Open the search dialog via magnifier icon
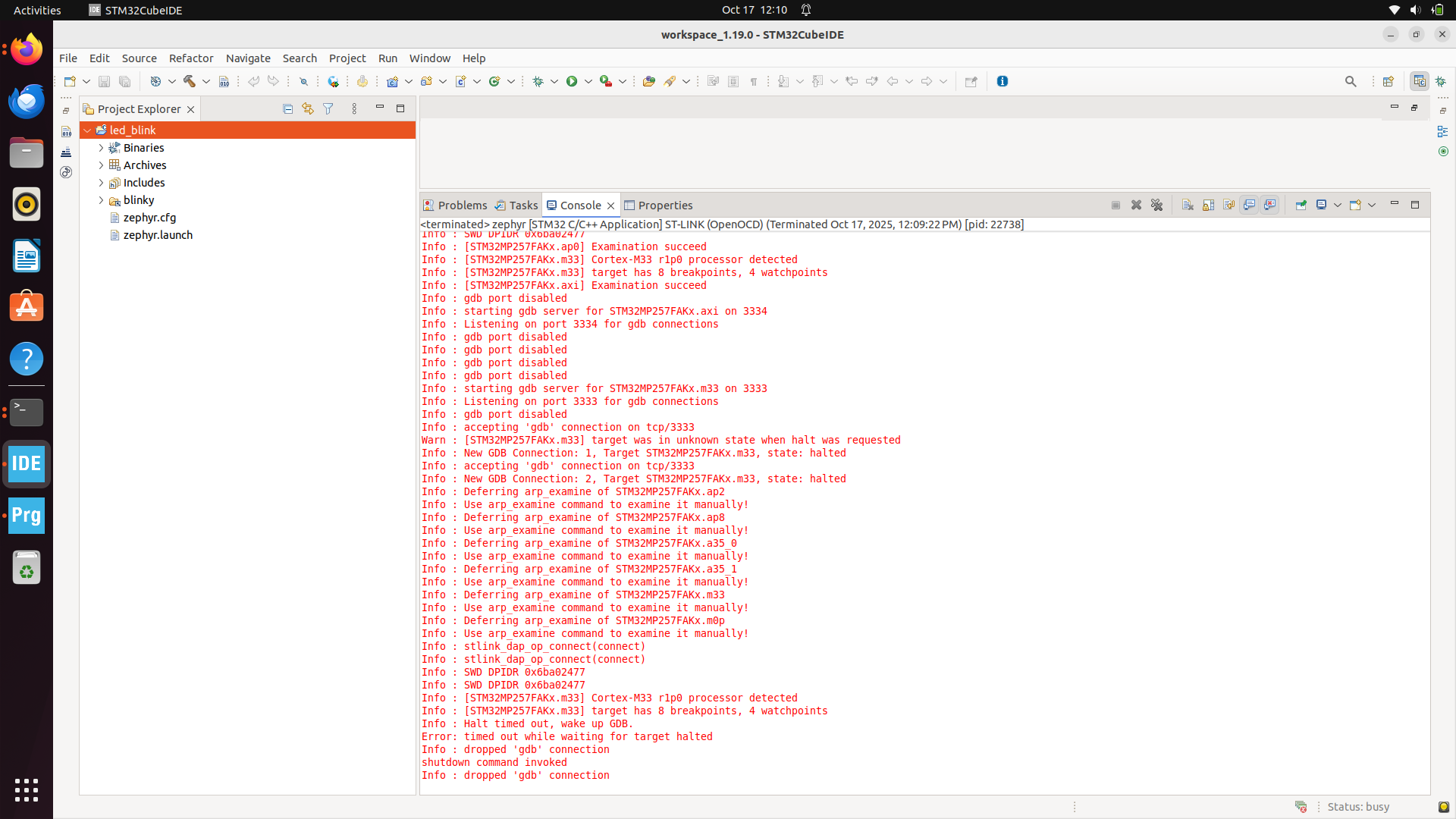1456x819 pixels. click(1351, 80)
